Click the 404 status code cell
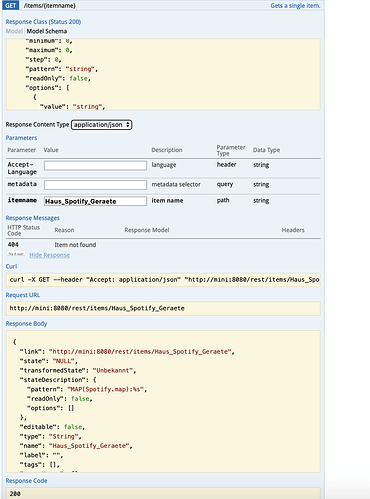 coord(13,245)
